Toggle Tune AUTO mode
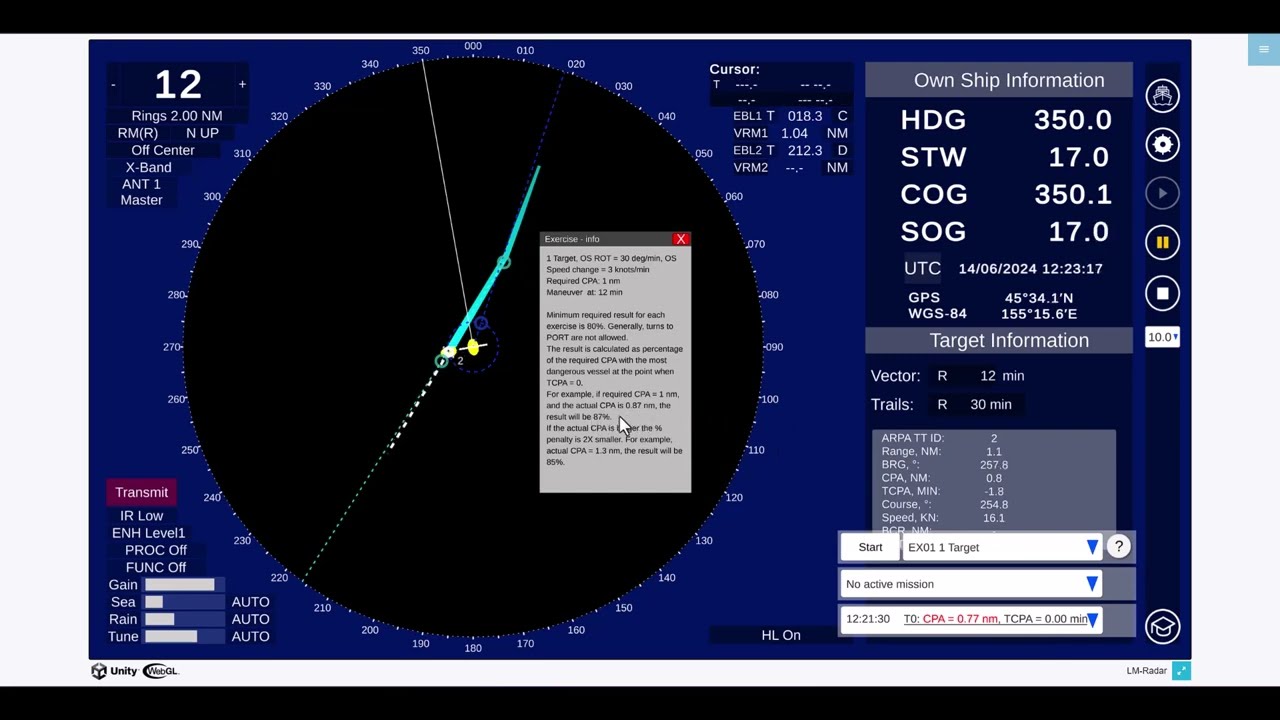Image resolution: width=1280 pixels, height=720 pixels. point(250,636)
